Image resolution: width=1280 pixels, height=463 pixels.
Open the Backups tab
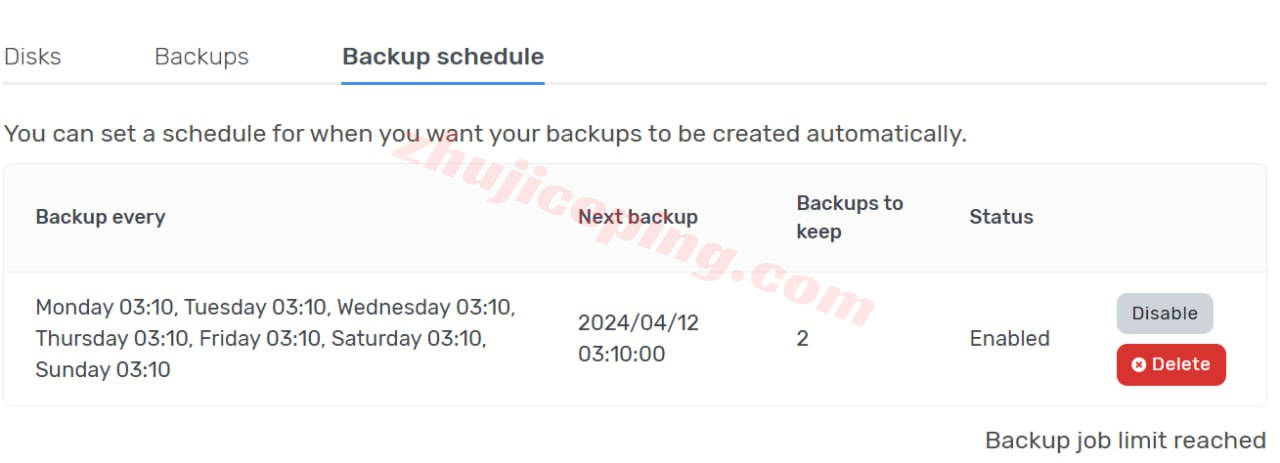click(x=201, y=57)
